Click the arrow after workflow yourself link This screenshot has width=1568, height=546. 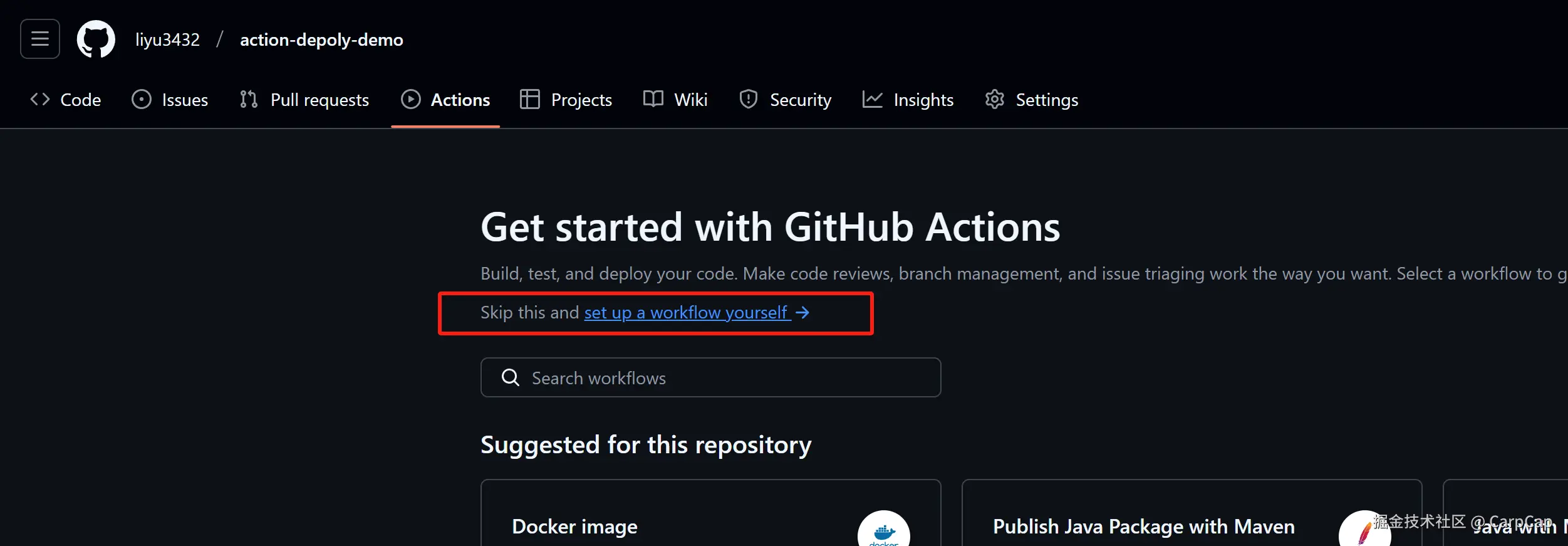(802, 312)
